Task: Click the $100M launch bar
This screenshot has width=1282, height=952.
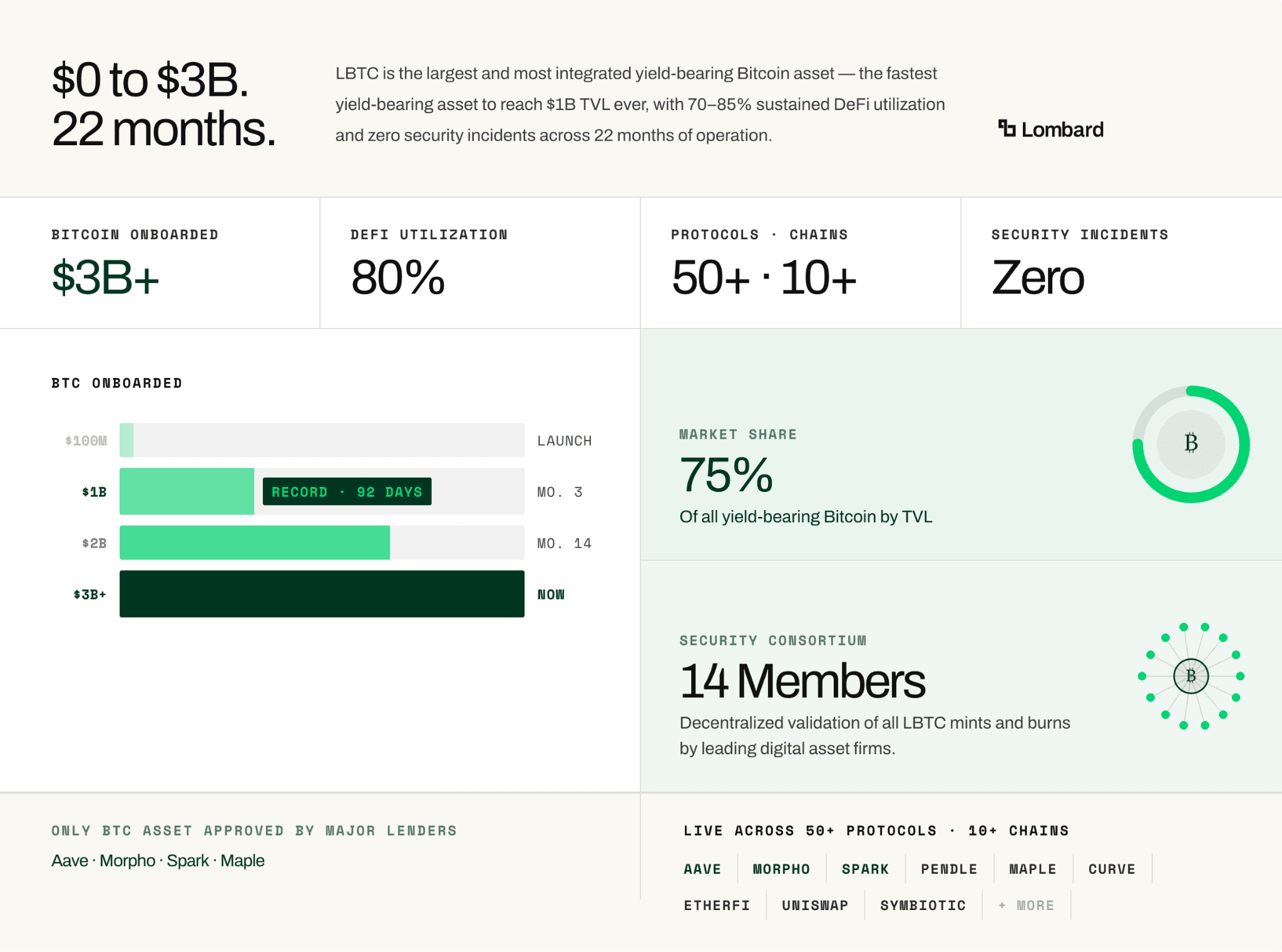Action: coord(322,440)
